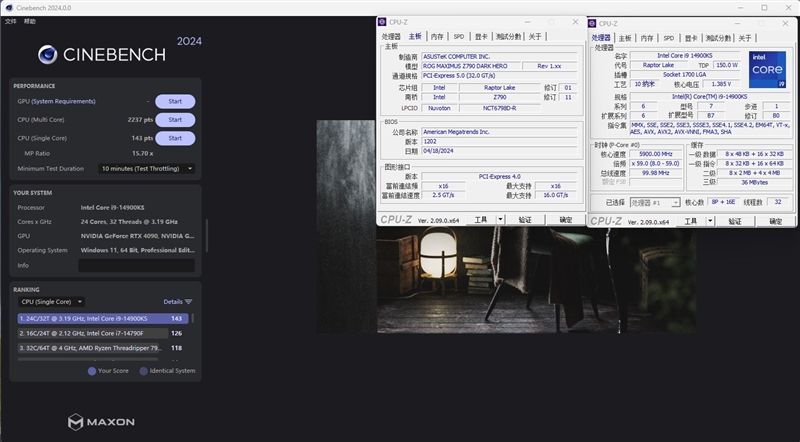This screenshot has height=442, width=800.
Task: Open the CPU (Single Core) ranking dropdown
Action: 52,301
